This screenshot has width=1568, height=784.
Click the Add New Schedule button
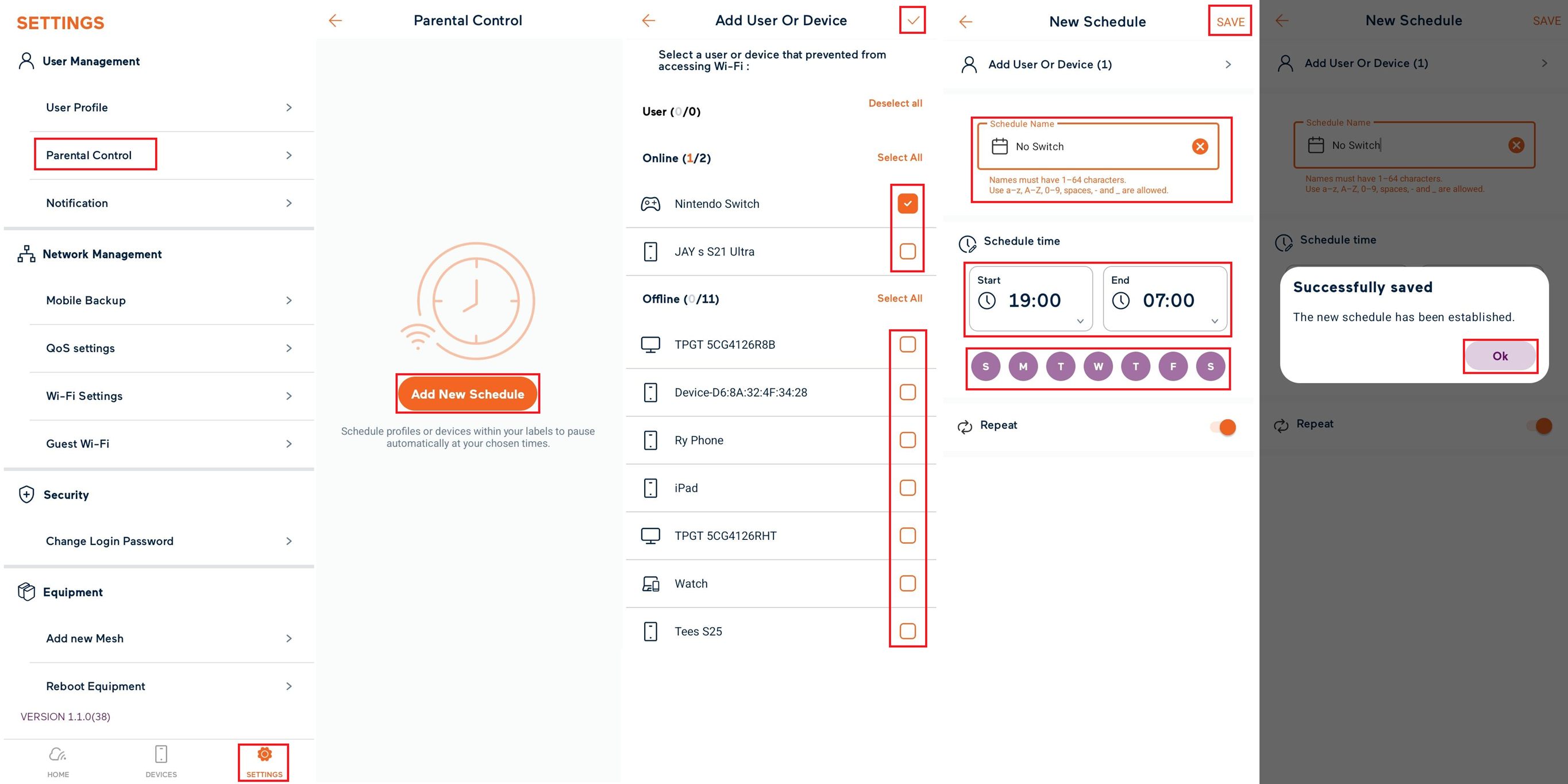[468, 394]
